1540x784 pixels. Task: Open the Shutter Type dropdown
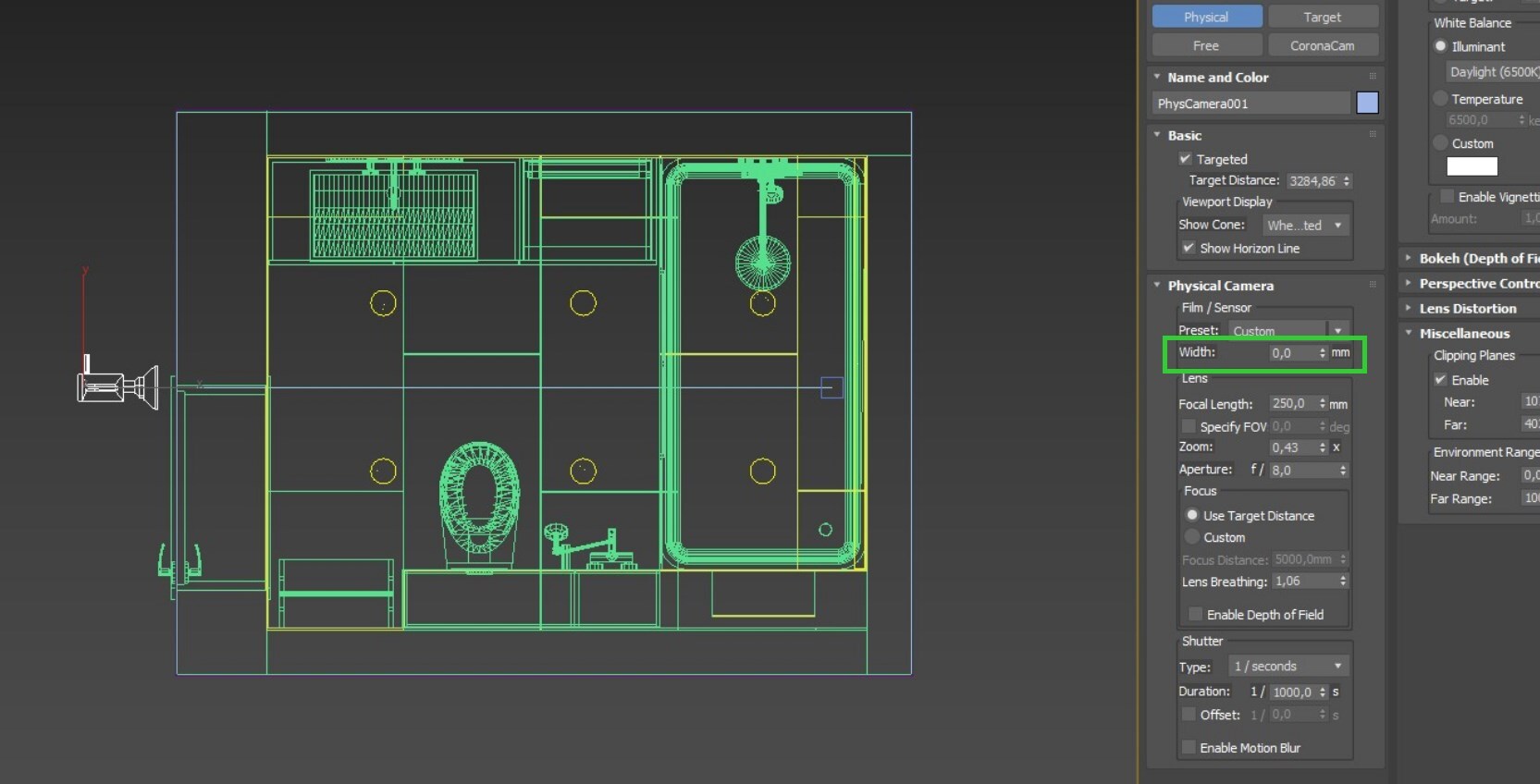(1288, 666)
